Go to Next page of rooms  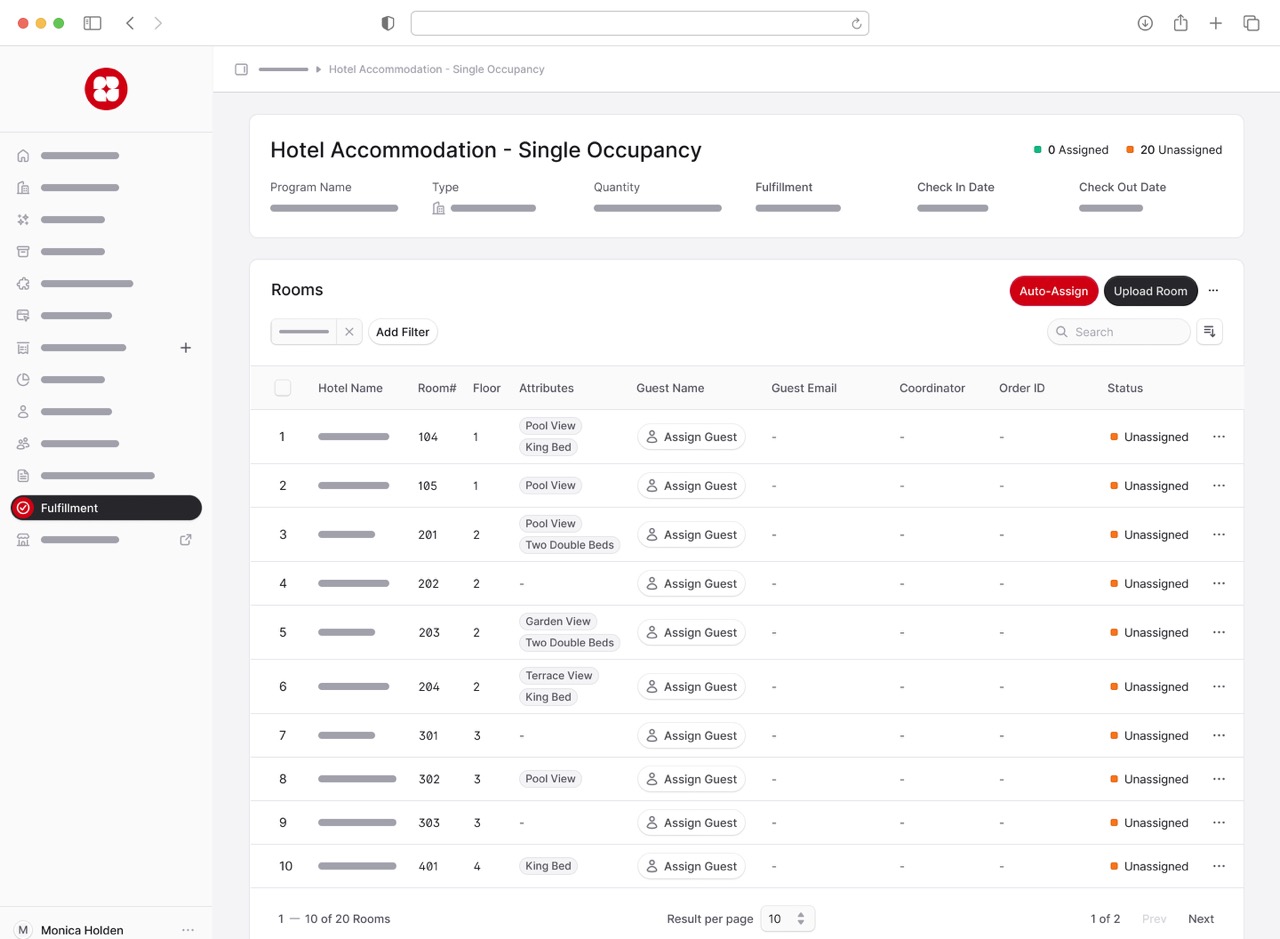pos(1200,919)
